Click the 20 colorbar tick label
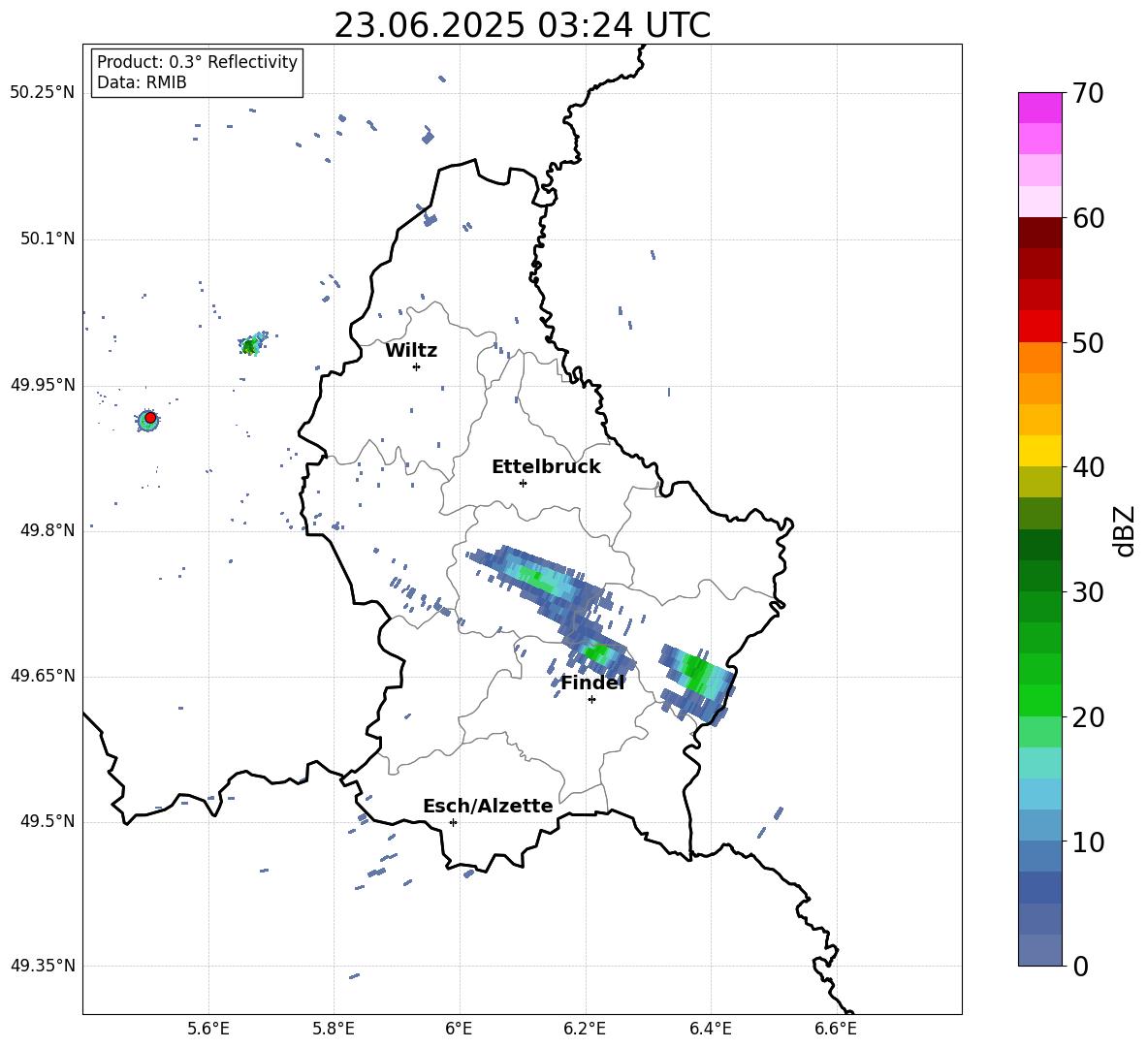Viewport: 1148px width, 1048px height. [x=1089, y=717]
